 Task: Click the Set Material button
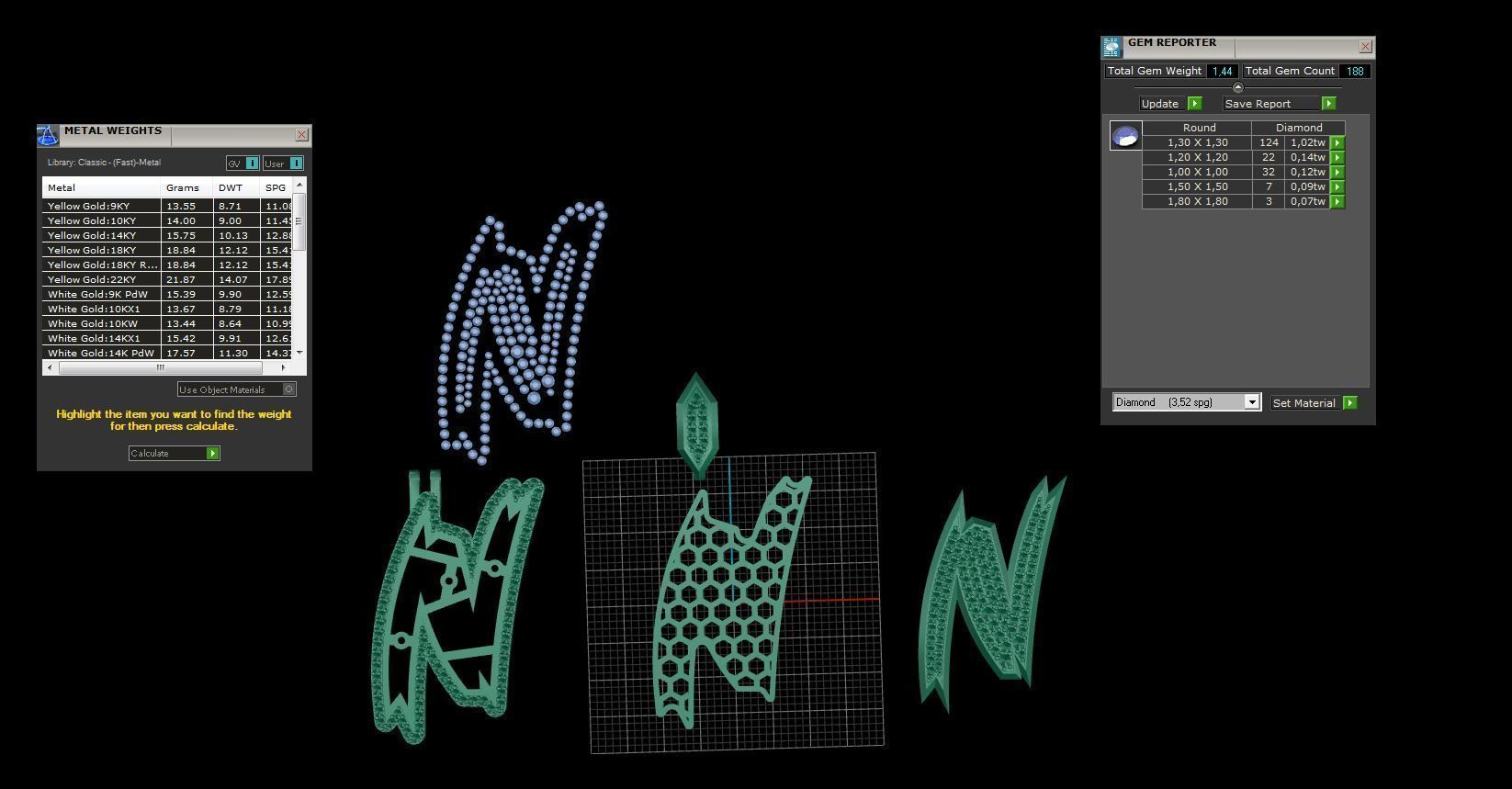click(x=1306, y=403)
